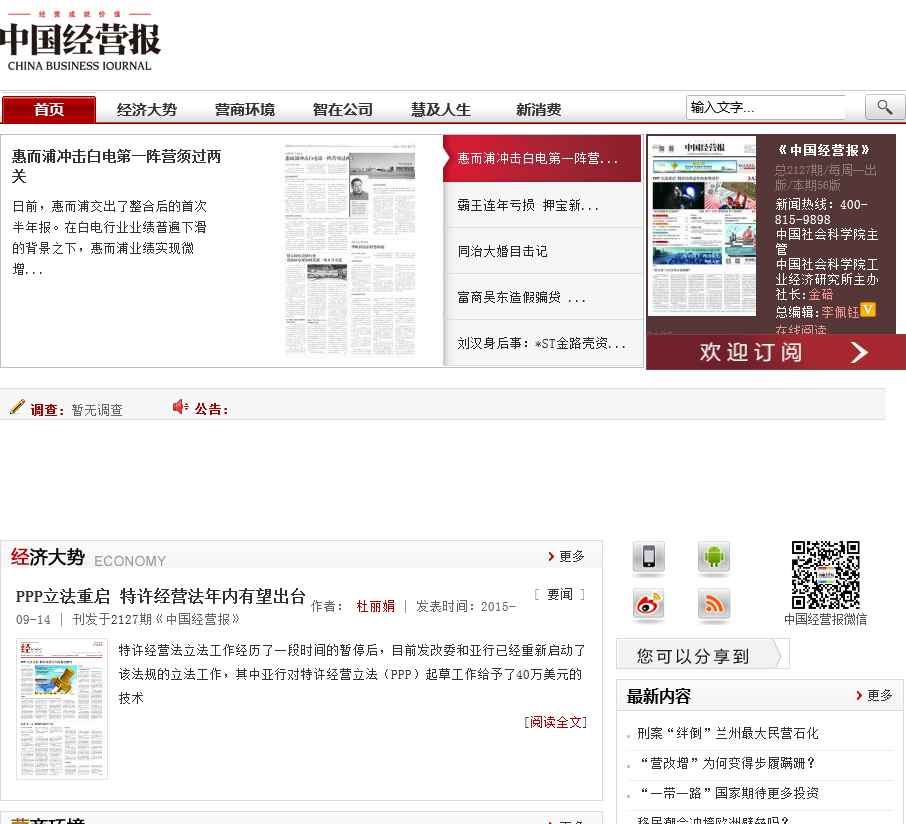Open 总编辑 李佩钰 link
The height and width of the screenshot is (824, 906).
point(840,312)
